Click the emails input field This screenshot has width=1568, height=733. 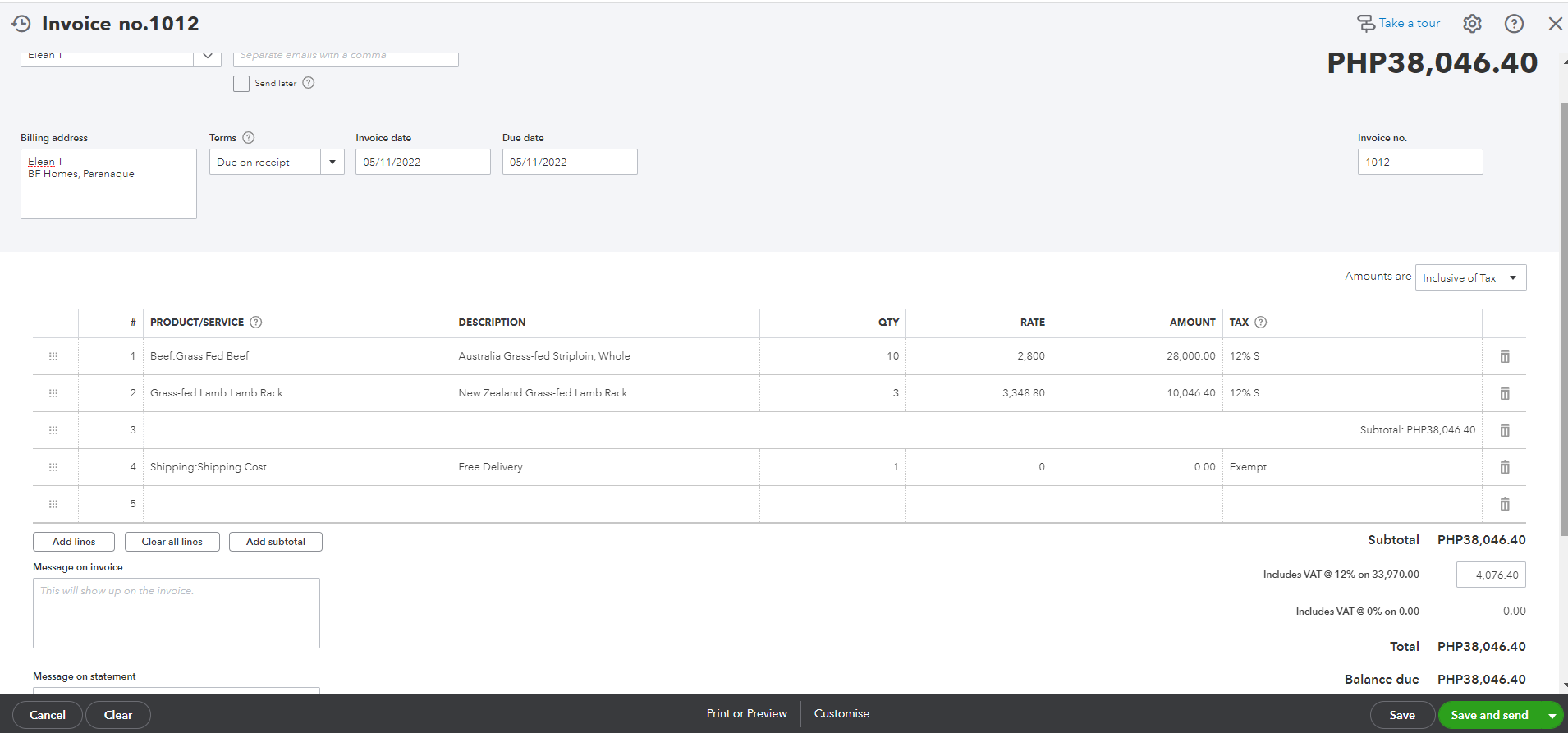[x=346, y=56]
